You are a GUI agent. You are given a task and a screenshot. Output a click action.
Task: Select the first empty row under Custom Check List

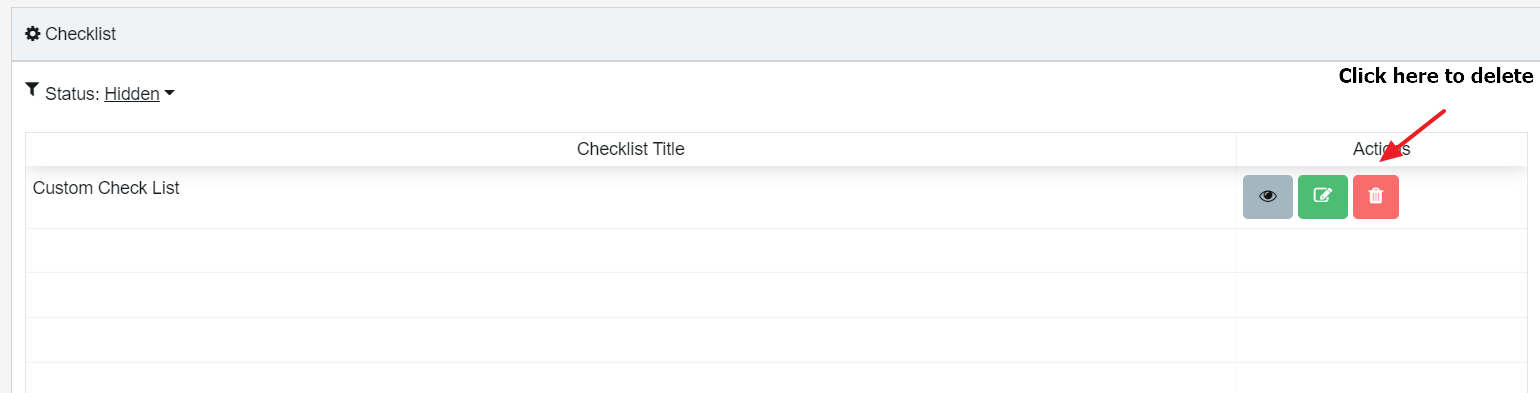(x=776, y=250)
